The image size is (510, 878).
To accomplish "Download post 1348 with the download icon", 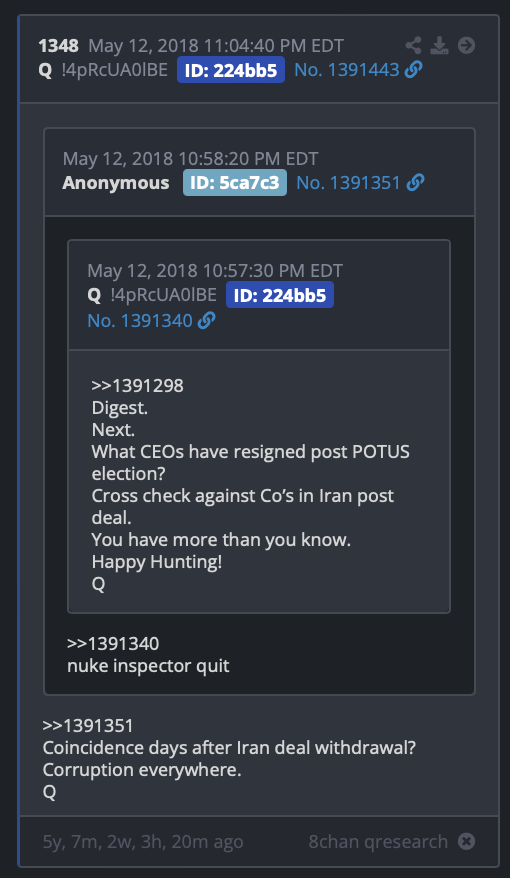I will (x=439, y=45).
